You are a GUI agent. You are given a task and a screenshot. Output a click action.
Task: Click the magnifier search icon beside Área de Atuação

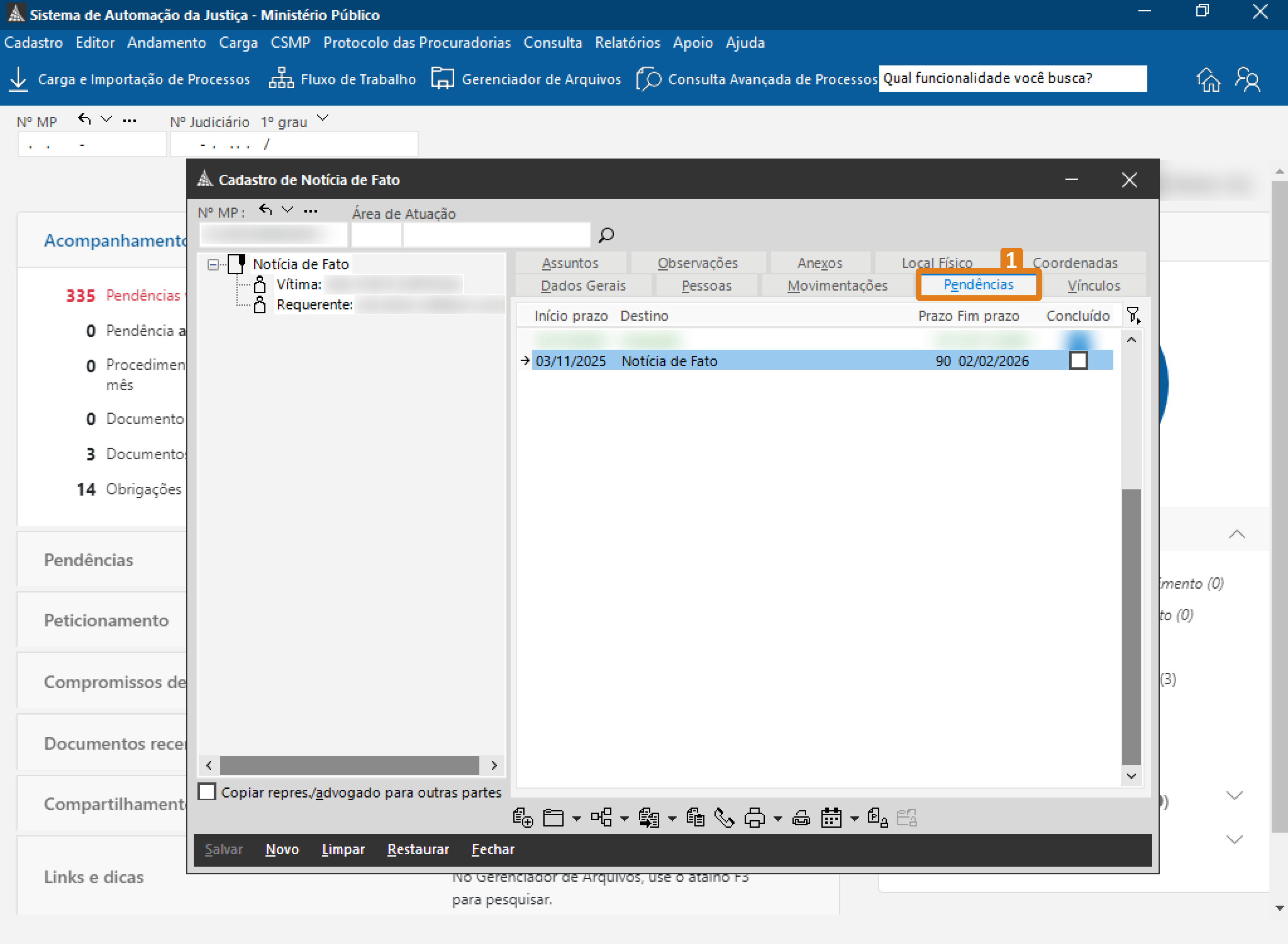pyautogui.click(x=606, y=235)
